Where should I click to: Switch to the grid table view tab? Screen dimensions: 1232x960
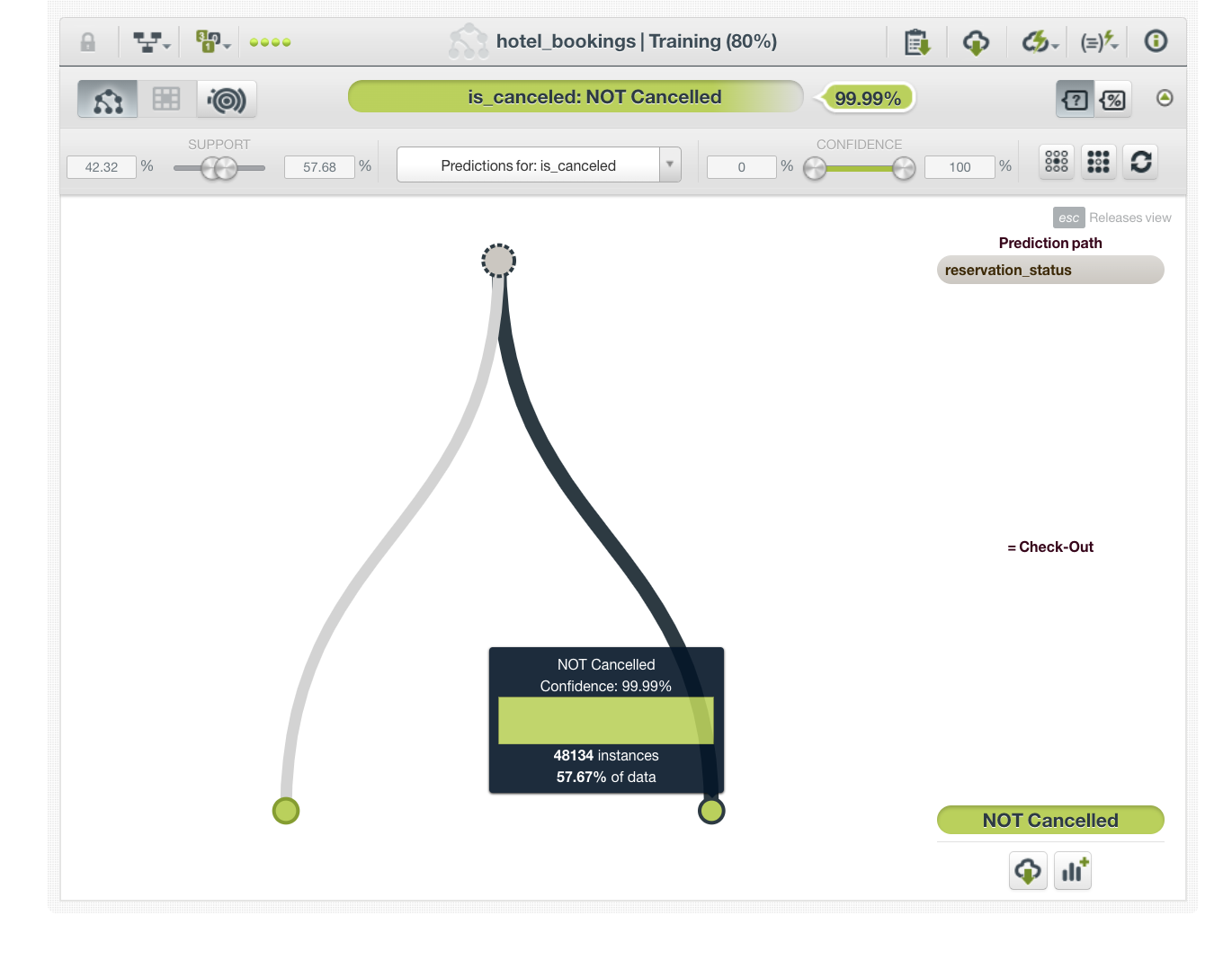pos(166,99)
